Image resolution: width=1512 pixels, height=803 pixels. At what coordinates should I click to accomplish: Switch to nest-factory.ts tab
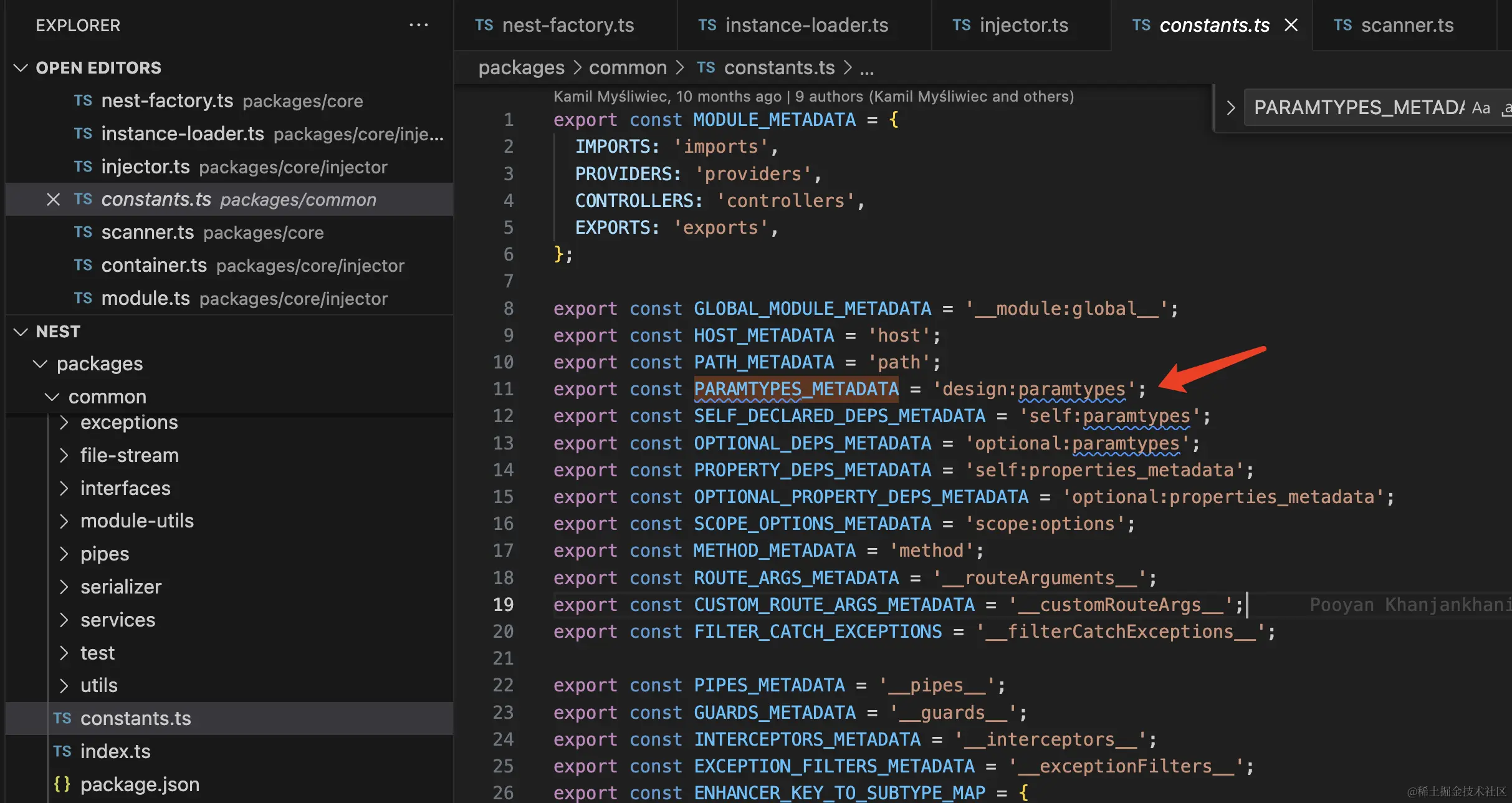point(565,25)
